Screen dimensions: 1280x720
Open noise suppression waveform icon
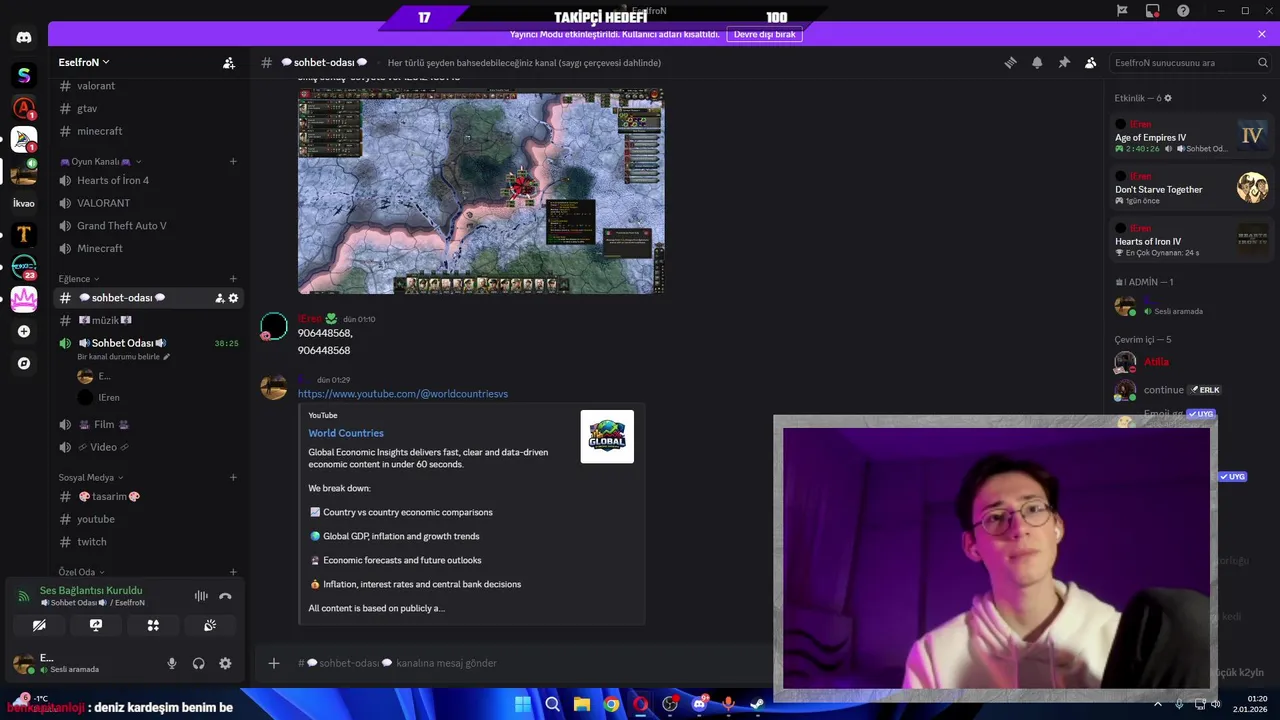[201, 596]
